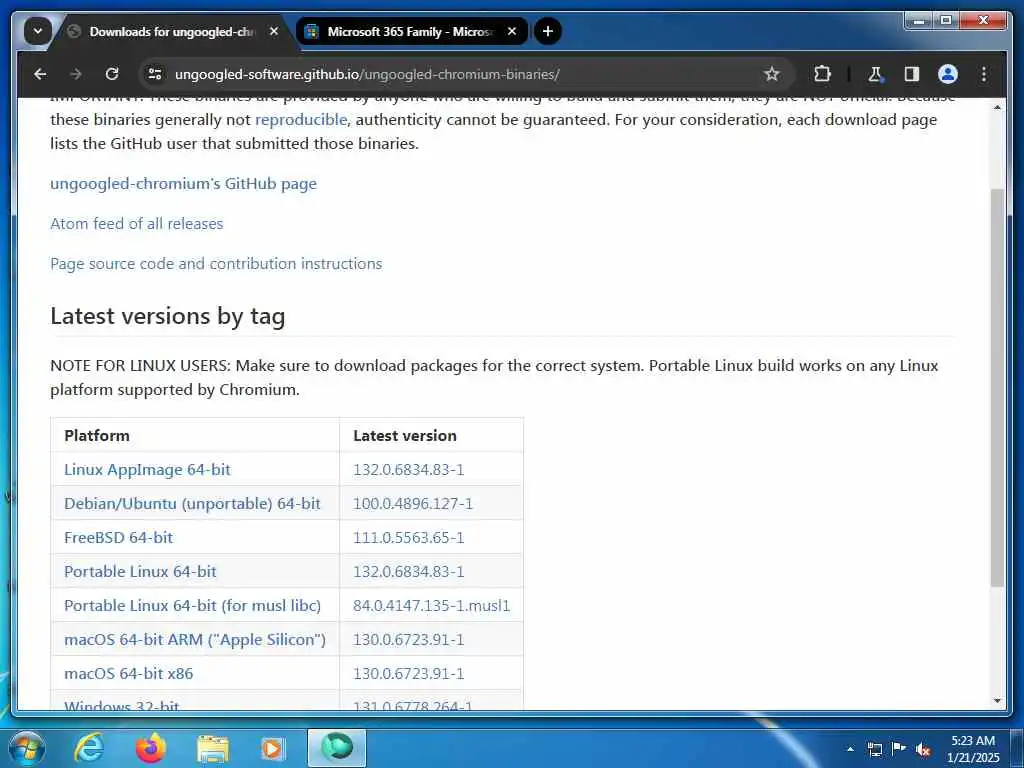Open the three-dot browser menu
The image size is (1024, 768).
click(984, 74)
